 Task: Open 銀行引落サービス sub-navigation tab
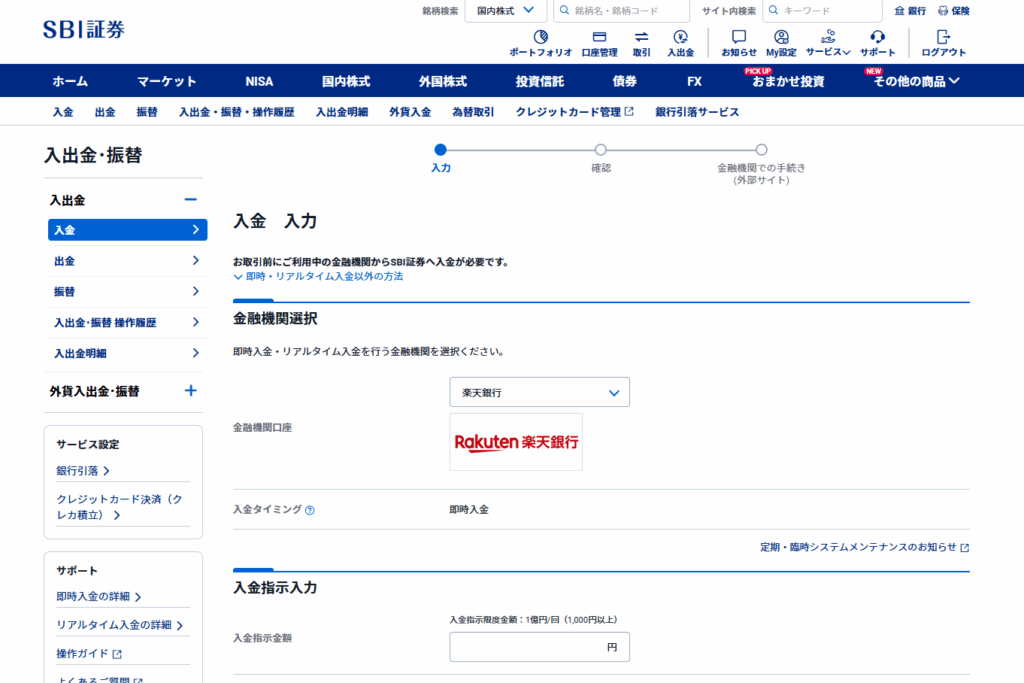(x=697, y=112)
